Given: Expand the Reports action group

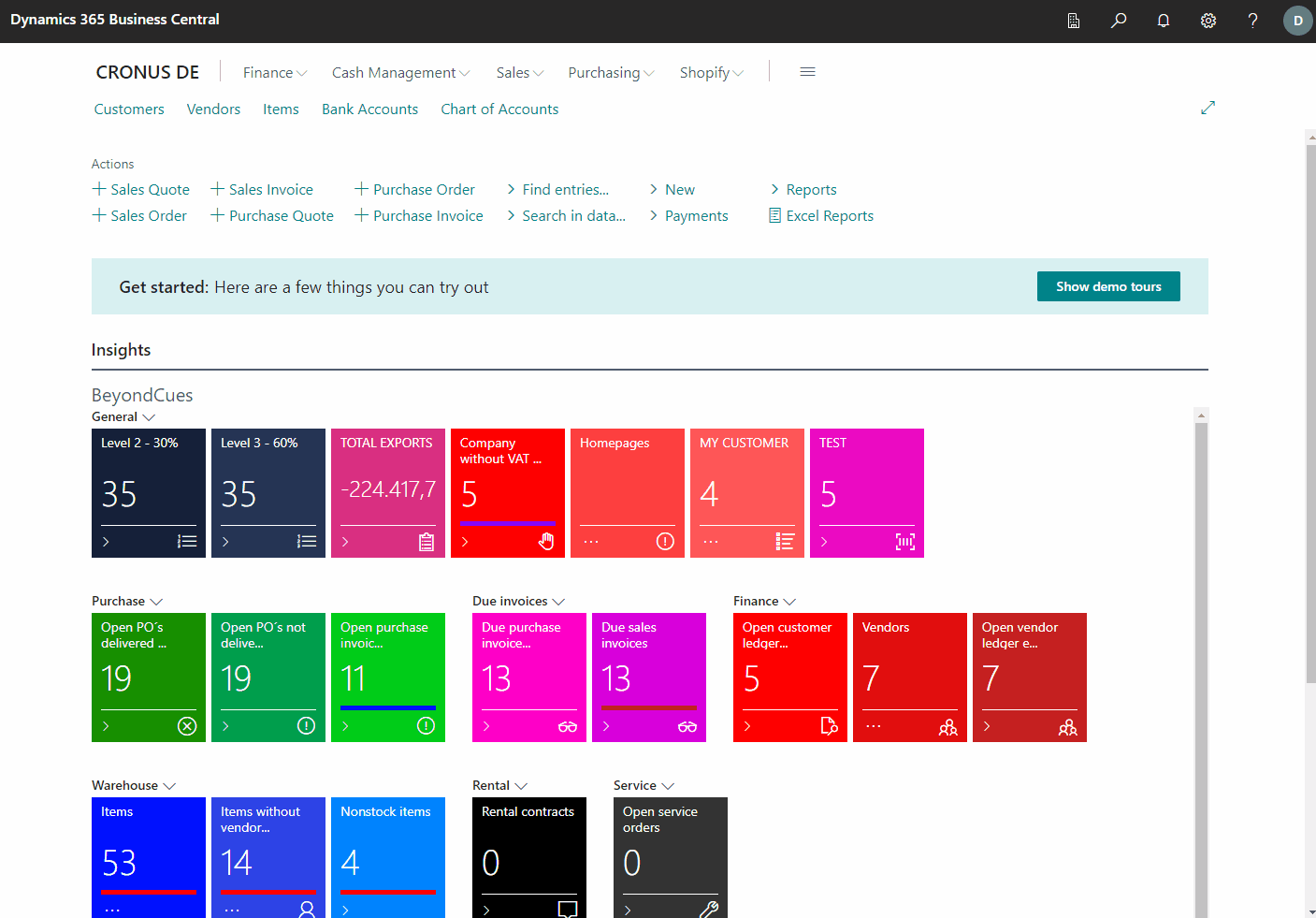Looking at the screenshot, I should pyautogui.click(x=803, y=190).
